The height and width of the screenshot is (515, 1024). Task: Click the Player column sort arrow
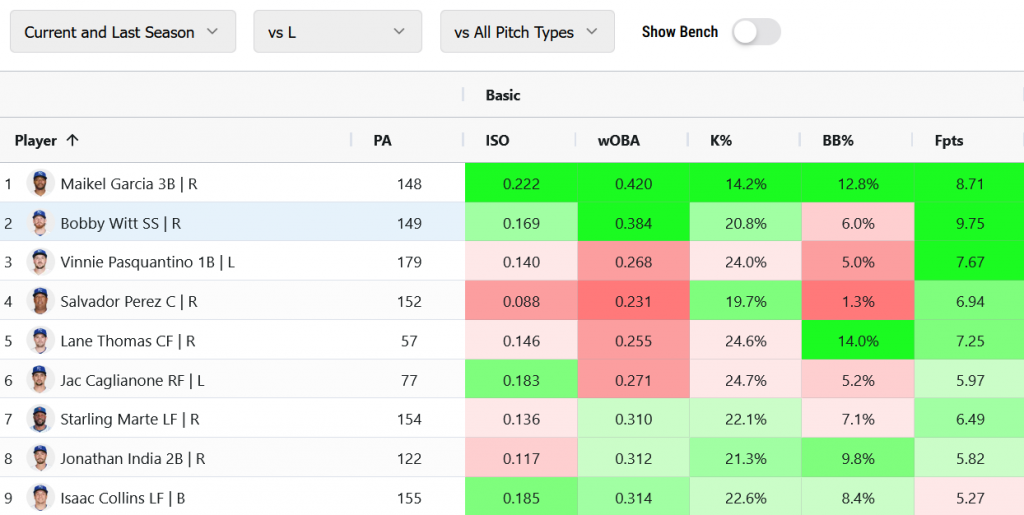[73, 141]
